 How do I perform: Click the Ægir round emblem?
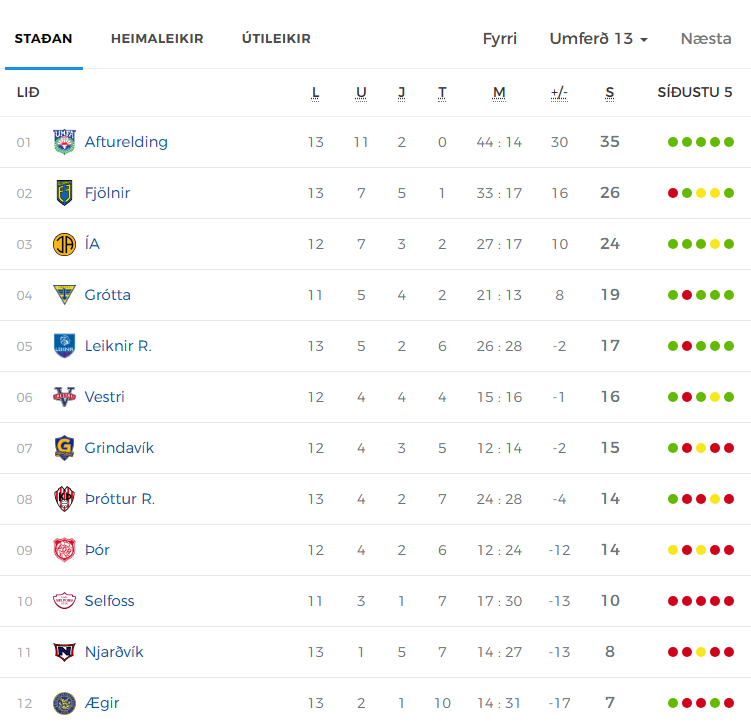[x=64, y=703]
